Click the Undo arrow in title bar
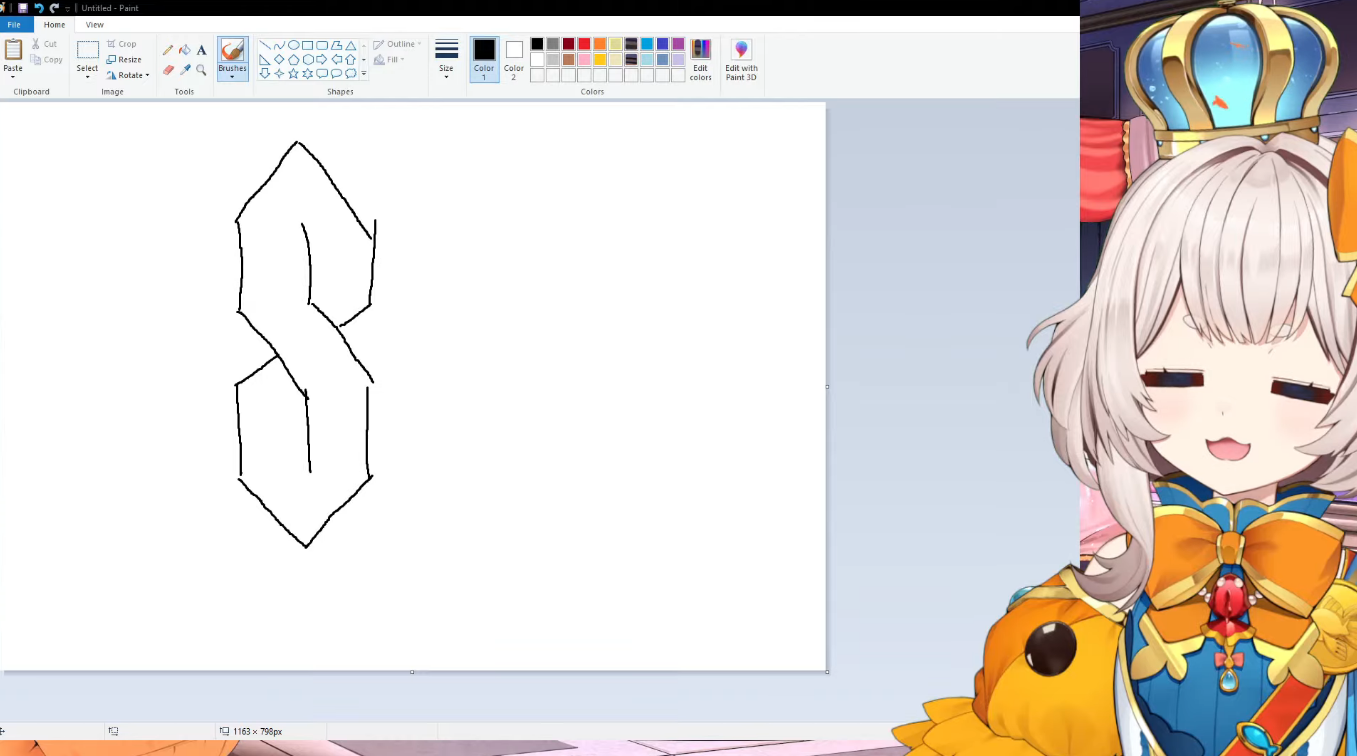This screenshot has height=756, width=1357. click(x=39, y=8)
